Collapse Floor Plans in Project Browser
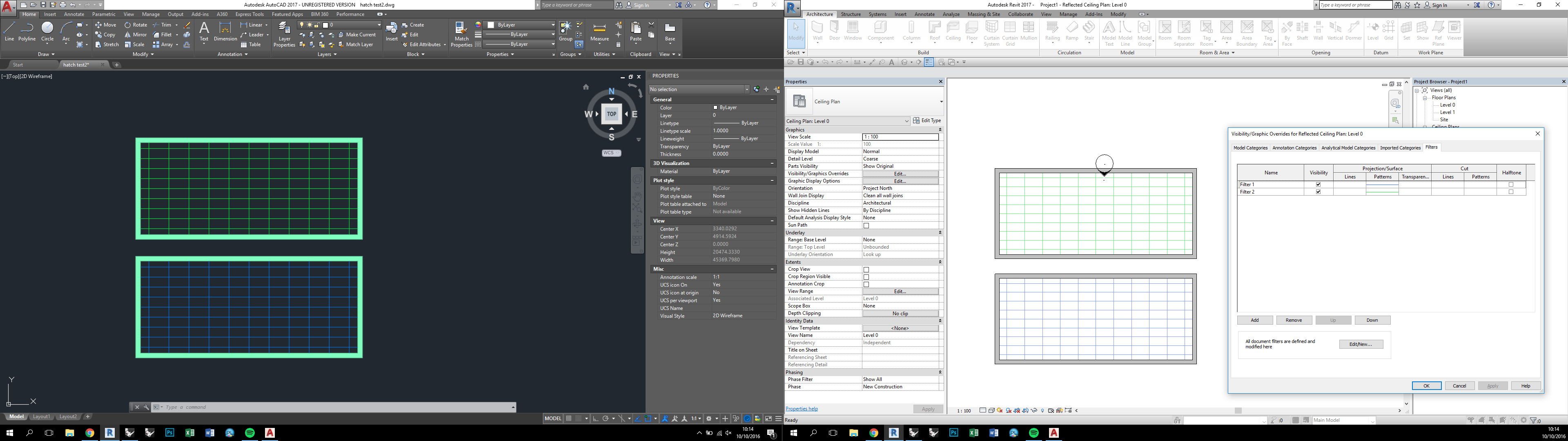Viewport: 1568px width, 441px height. point(1425,98)
